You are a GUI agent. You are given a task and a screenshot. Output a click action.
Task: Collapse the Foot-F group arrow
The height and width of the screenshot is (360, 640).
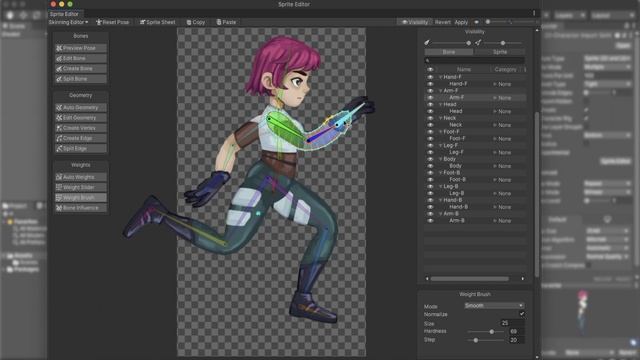pyautogui.click(x=441, y=131)
